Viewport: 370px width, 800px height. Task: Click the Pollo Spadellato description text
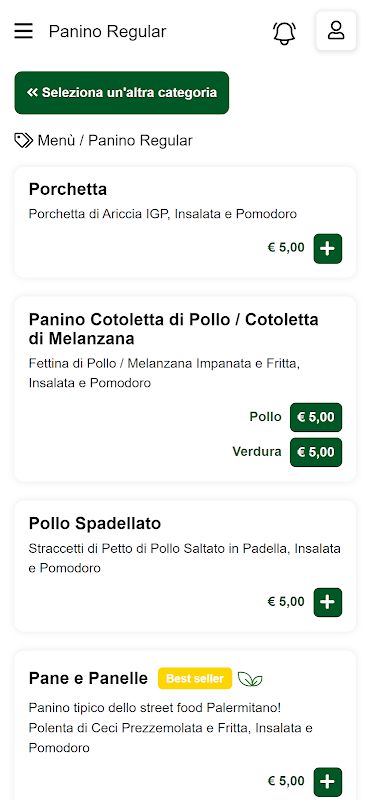coord(185,558)
